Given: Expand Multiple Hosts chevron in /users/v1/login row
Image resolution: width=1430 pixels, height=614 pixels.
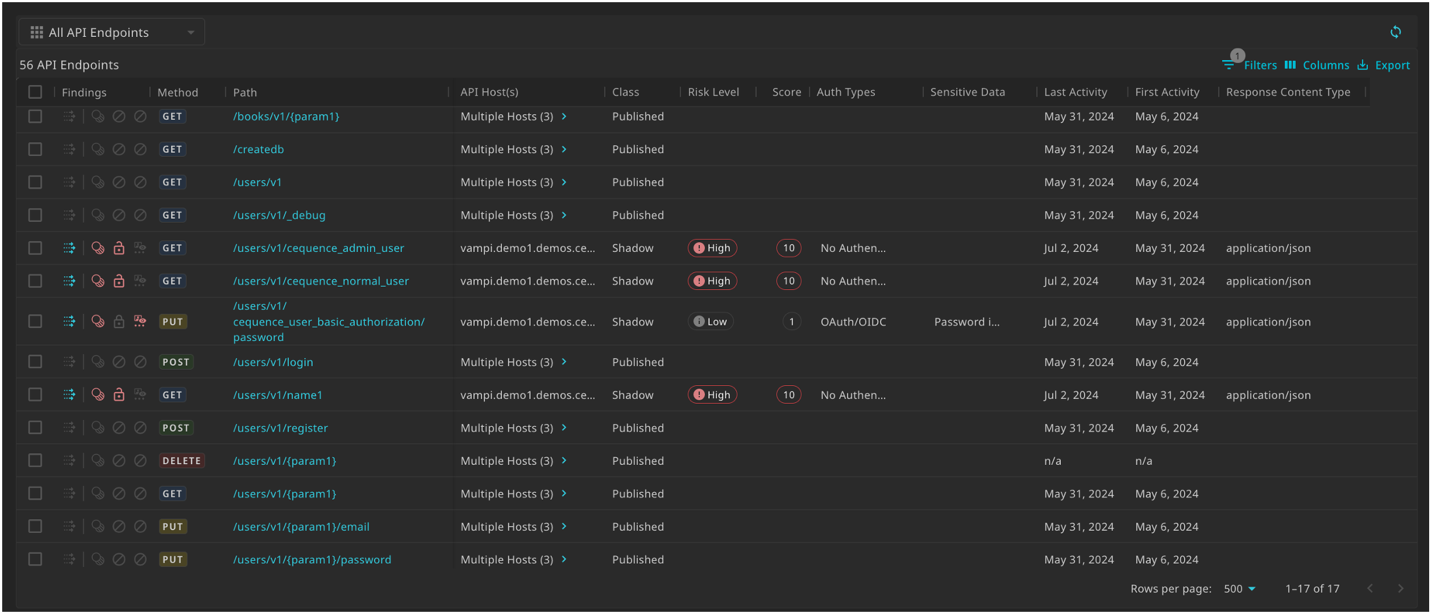Looking at the screenshot, I should point(564,362).
